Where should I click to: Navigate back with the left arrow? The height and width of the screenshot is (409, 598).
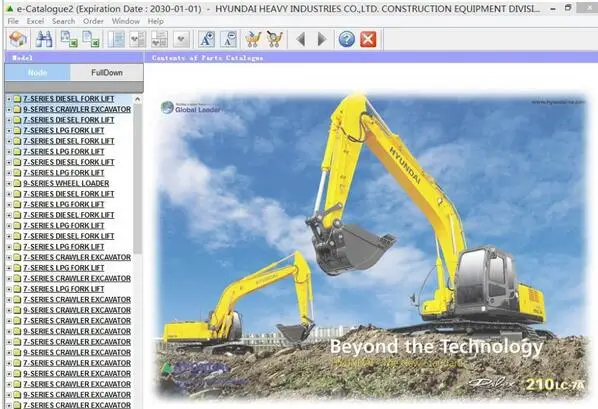coord(301,39)
